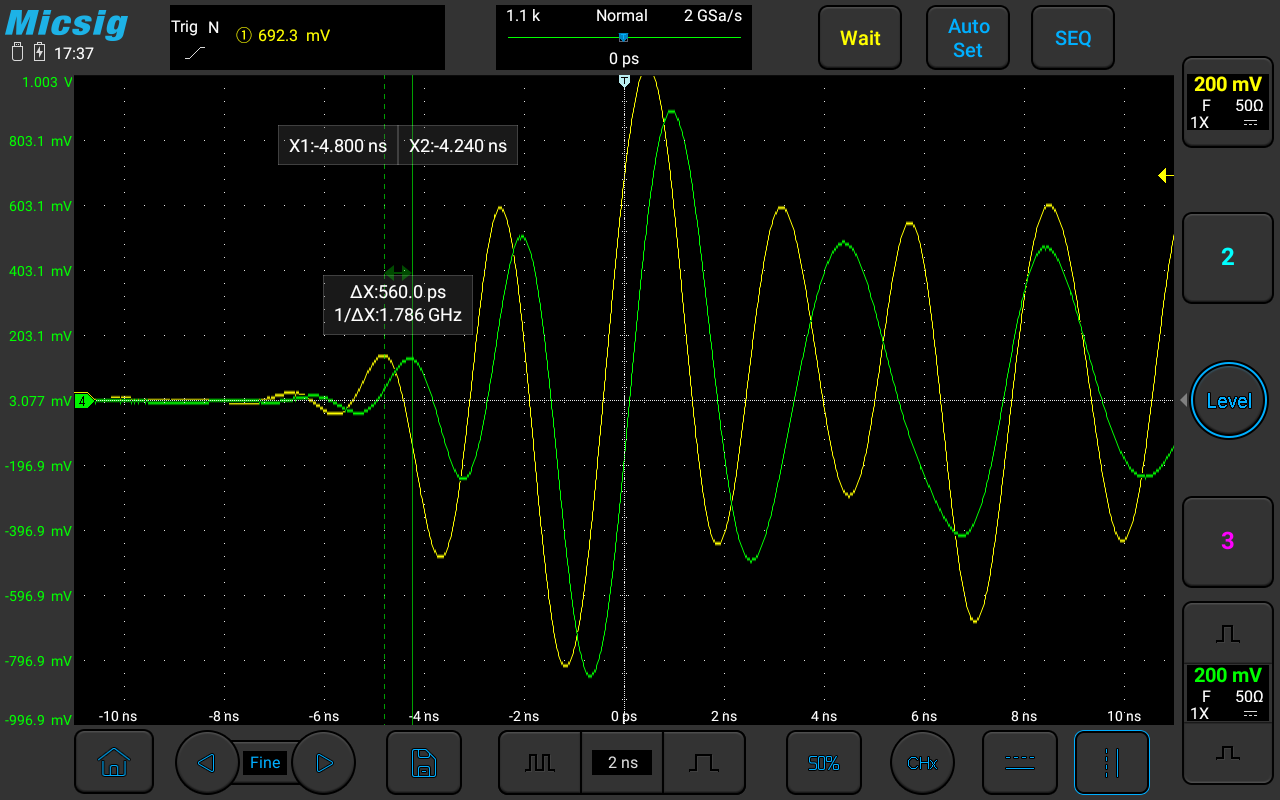Open the CHx channel selector button
Image resolution: width=1280 pixels, height=800 pixels.
coord(921,763)
